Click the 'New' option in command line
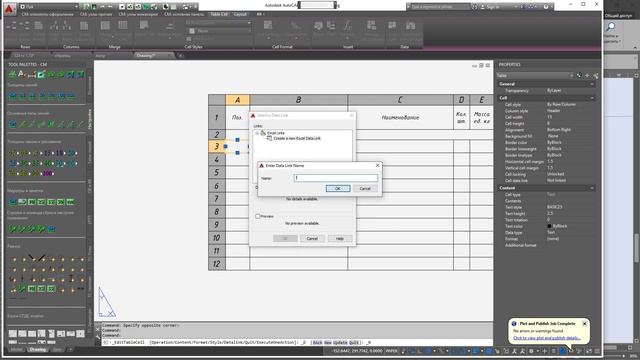 328,343
